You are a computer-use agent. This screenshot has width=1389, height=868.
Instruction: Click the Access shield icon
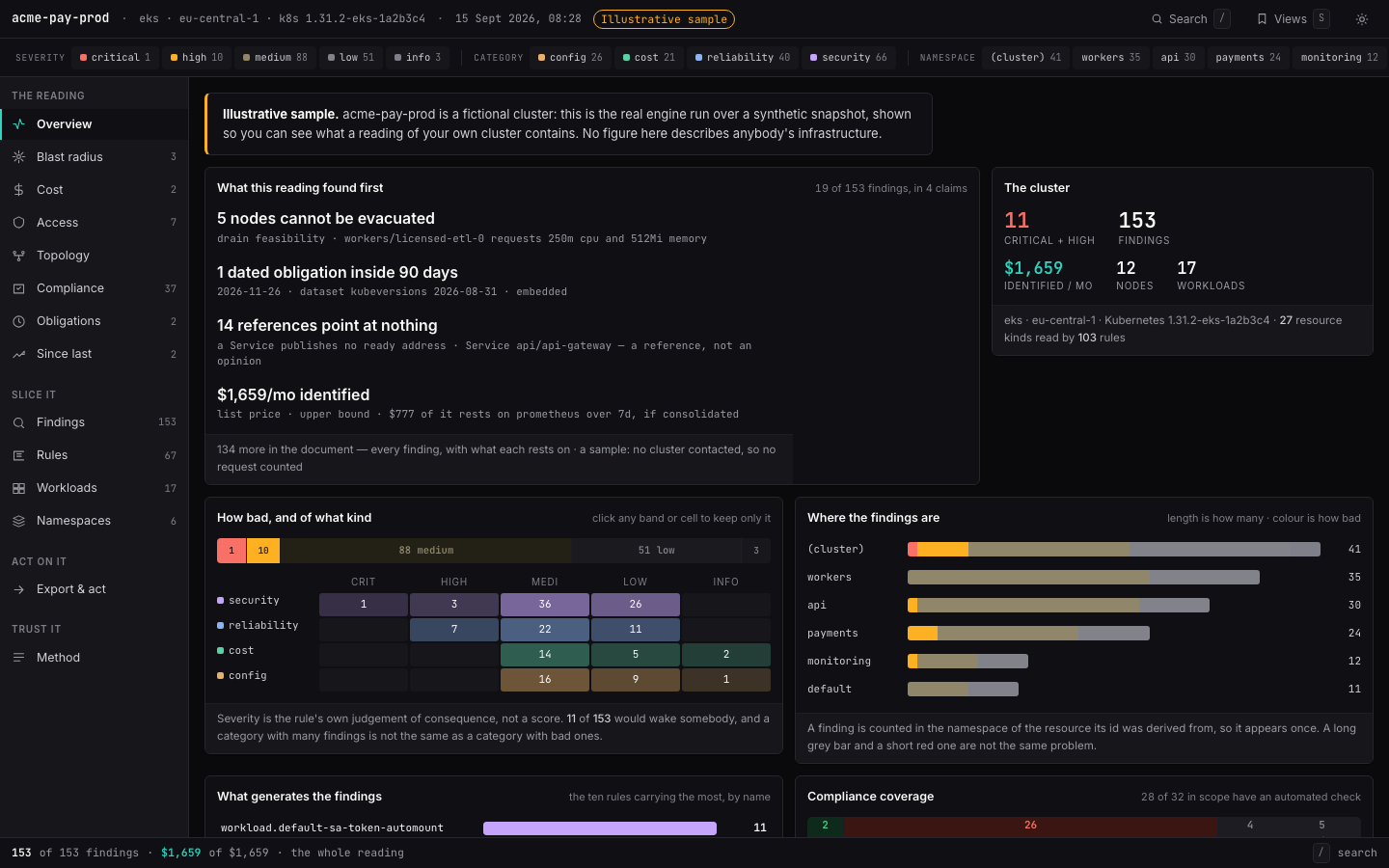(18, 223)
